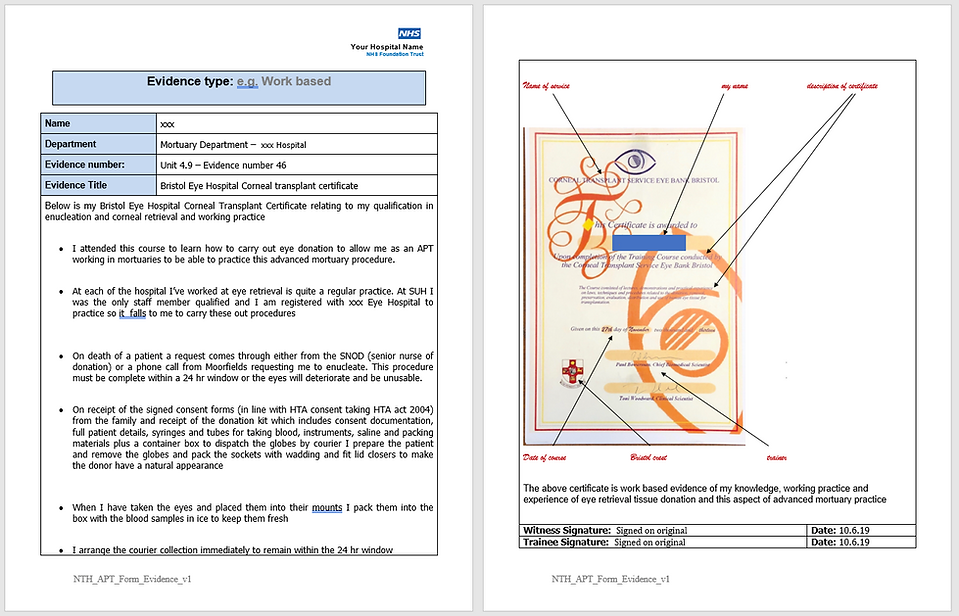Image resolution: width=959 pixels, height=616 pixels.
Task: Click the Bristol crest shield on the certificate
Action: [572, 371]
